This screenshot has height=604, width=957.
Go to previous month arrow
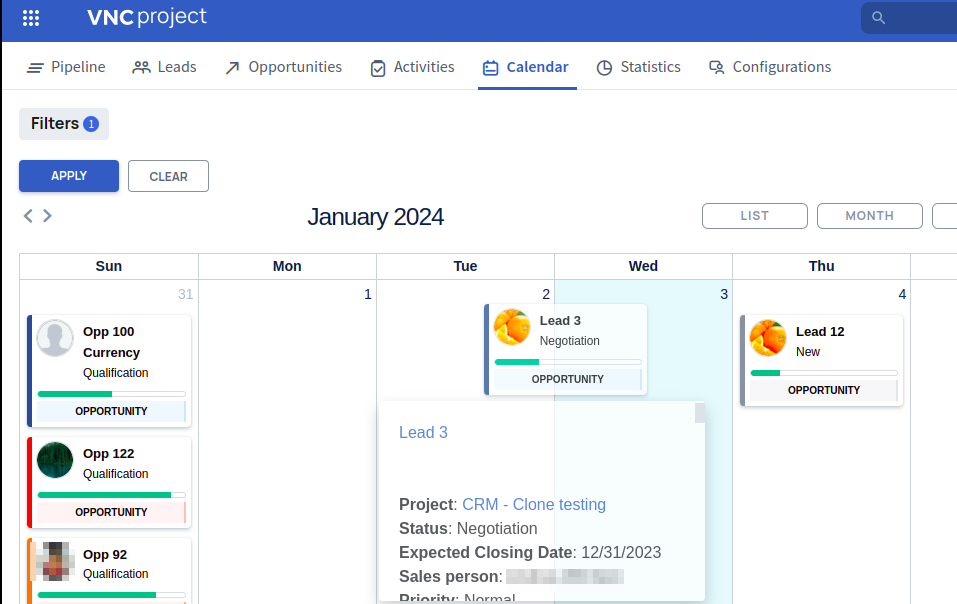tap(28, 215)
